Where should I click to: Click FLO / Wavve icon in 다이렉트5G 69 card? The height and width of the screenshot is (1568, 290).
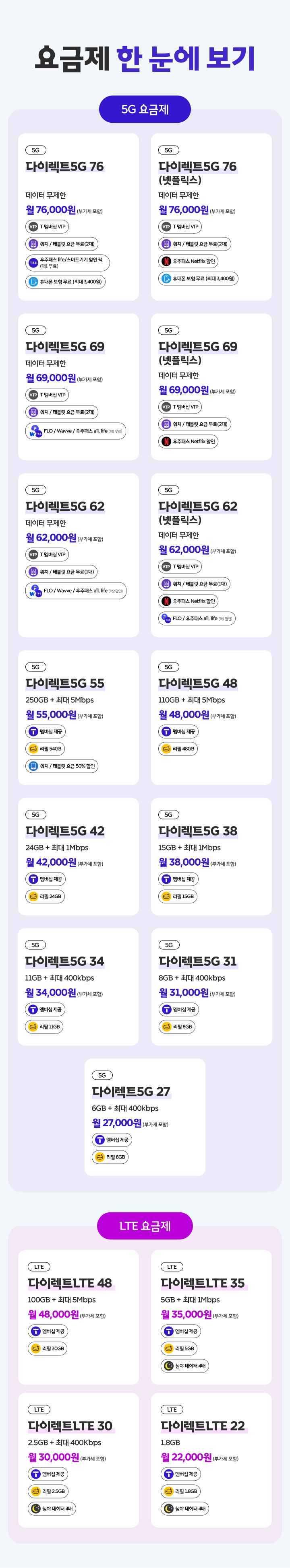pyautogui.click(x=35, y=431)
